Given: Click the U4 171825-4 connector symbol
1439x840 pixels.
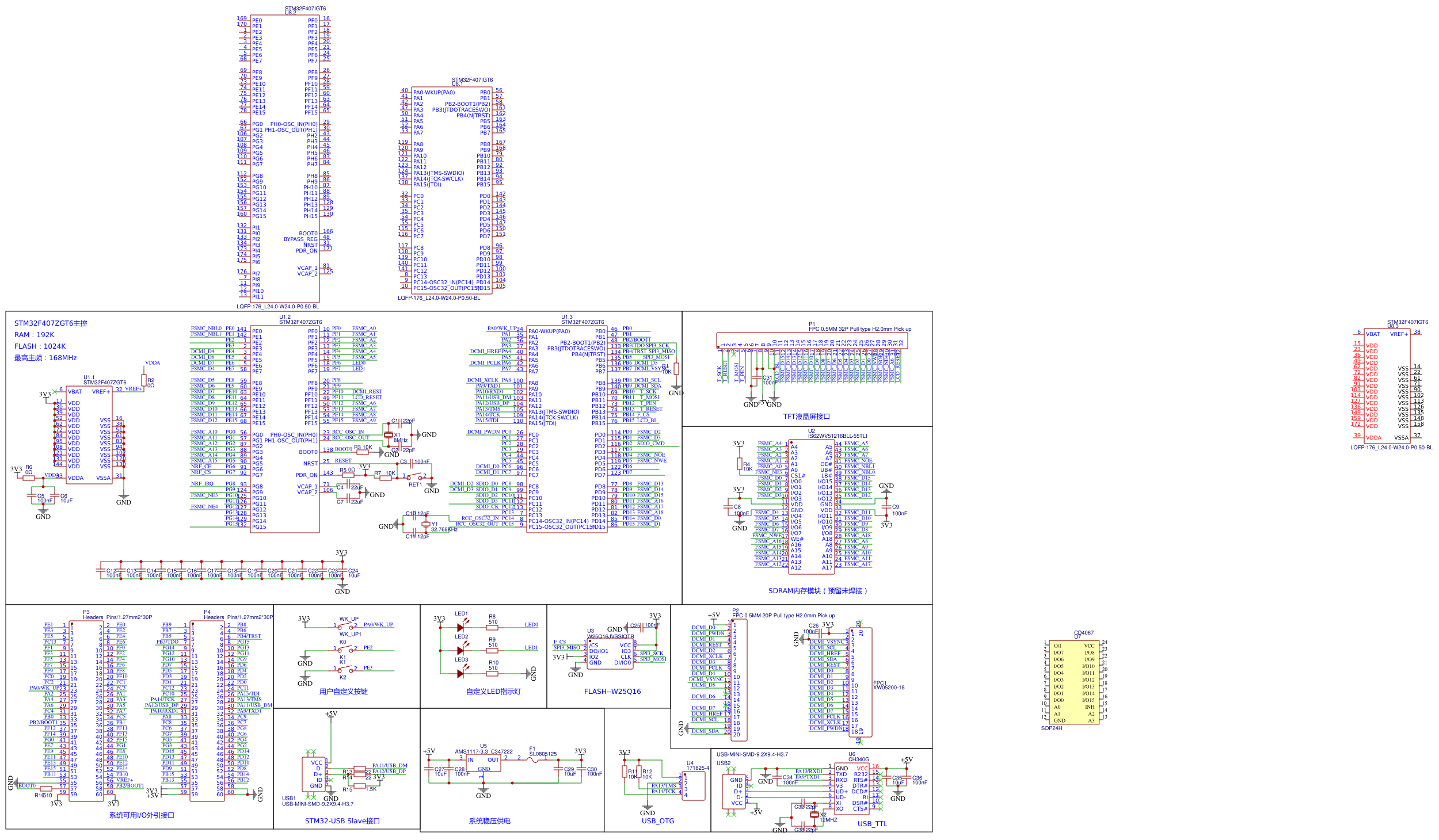Looking at the screenshot, I should pos(693,786).
